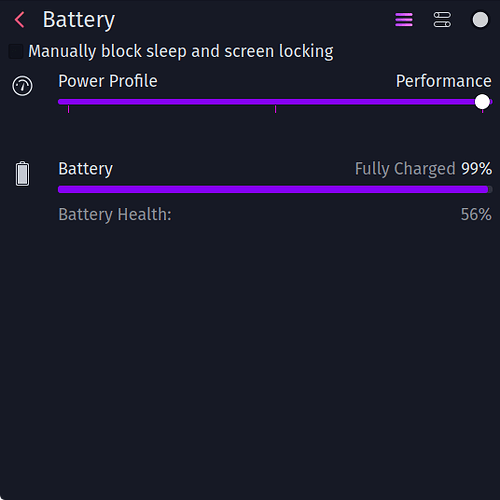The width and height of the screenshot is (500, 500).
Task: Enable manually block sleep checkbox
Action: 15,51
